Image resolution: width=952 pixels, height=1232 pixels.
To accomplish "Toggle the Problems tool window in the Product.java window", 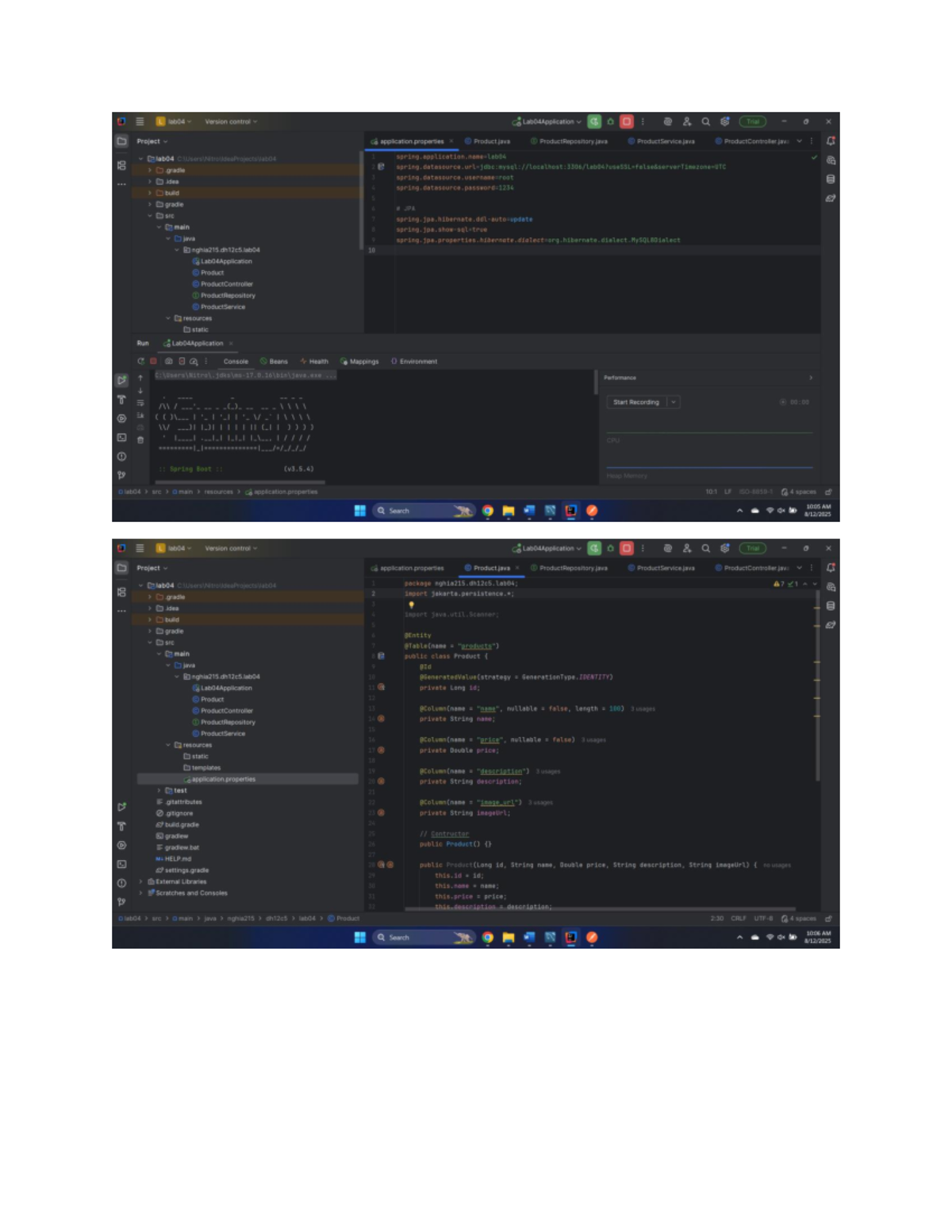I will [121, 883].
